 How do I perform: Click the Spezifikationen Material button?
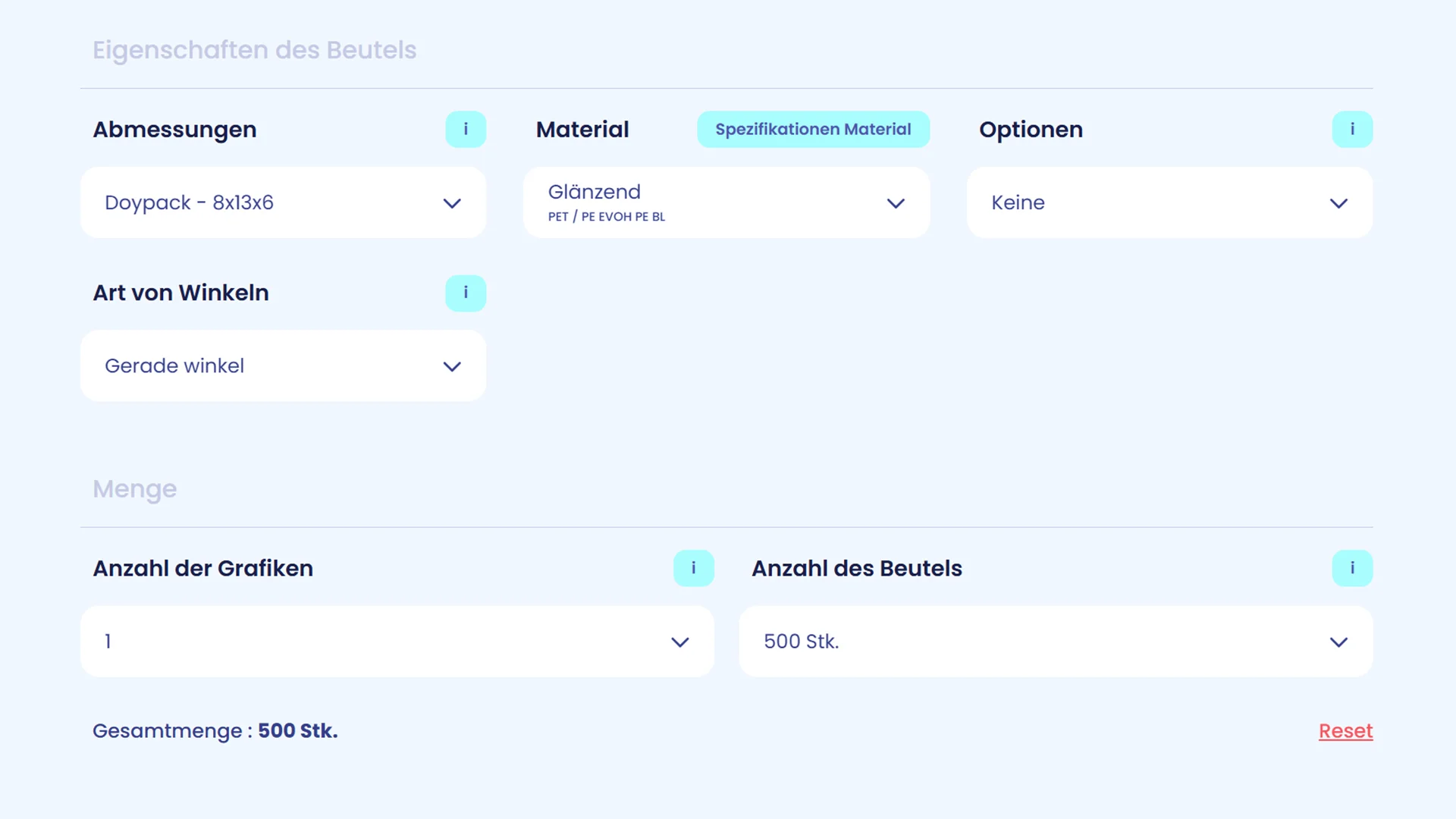(x=813, y=129)
